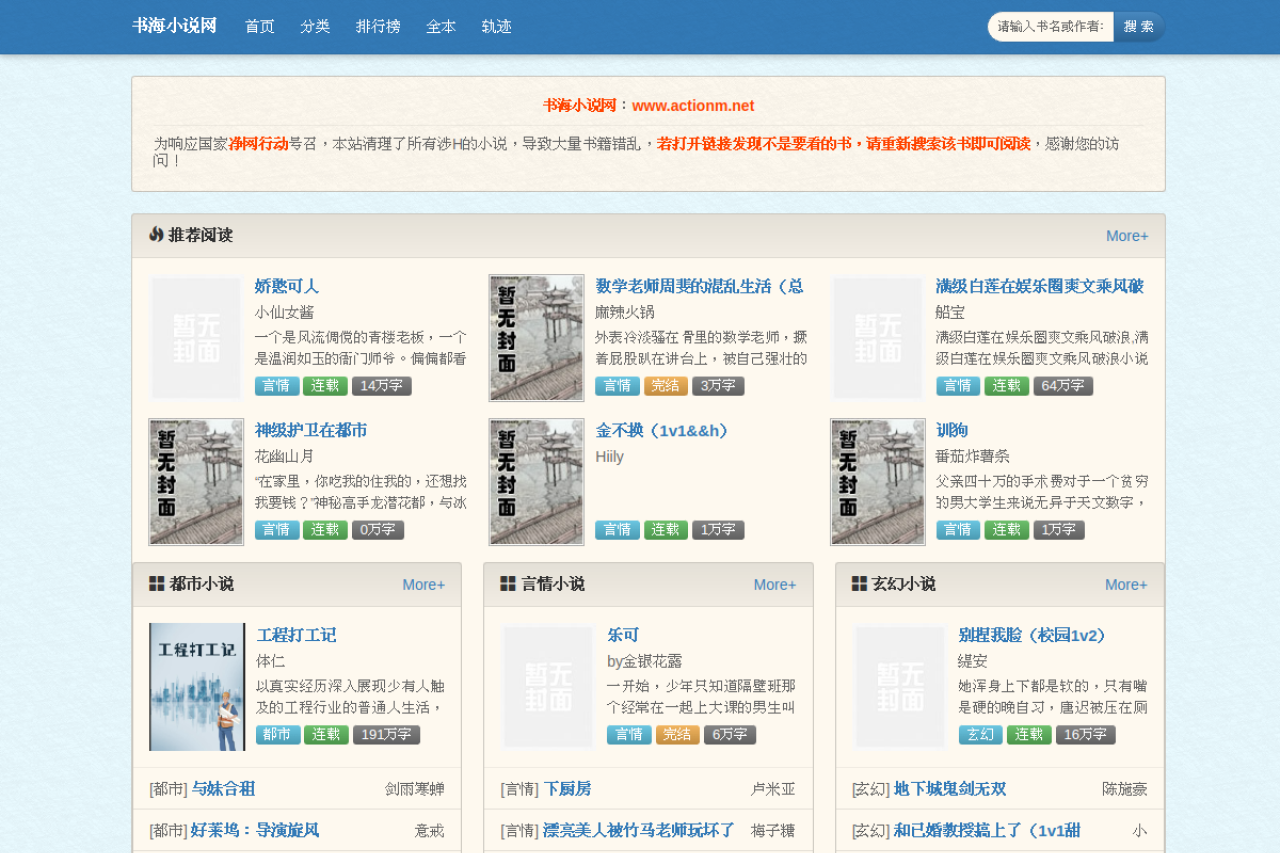The height and width of the screenshot is (853, 1280).
Task: Open 地下城鬼剑无双 in 玄幻 list
Action: (x=950, y=789)
